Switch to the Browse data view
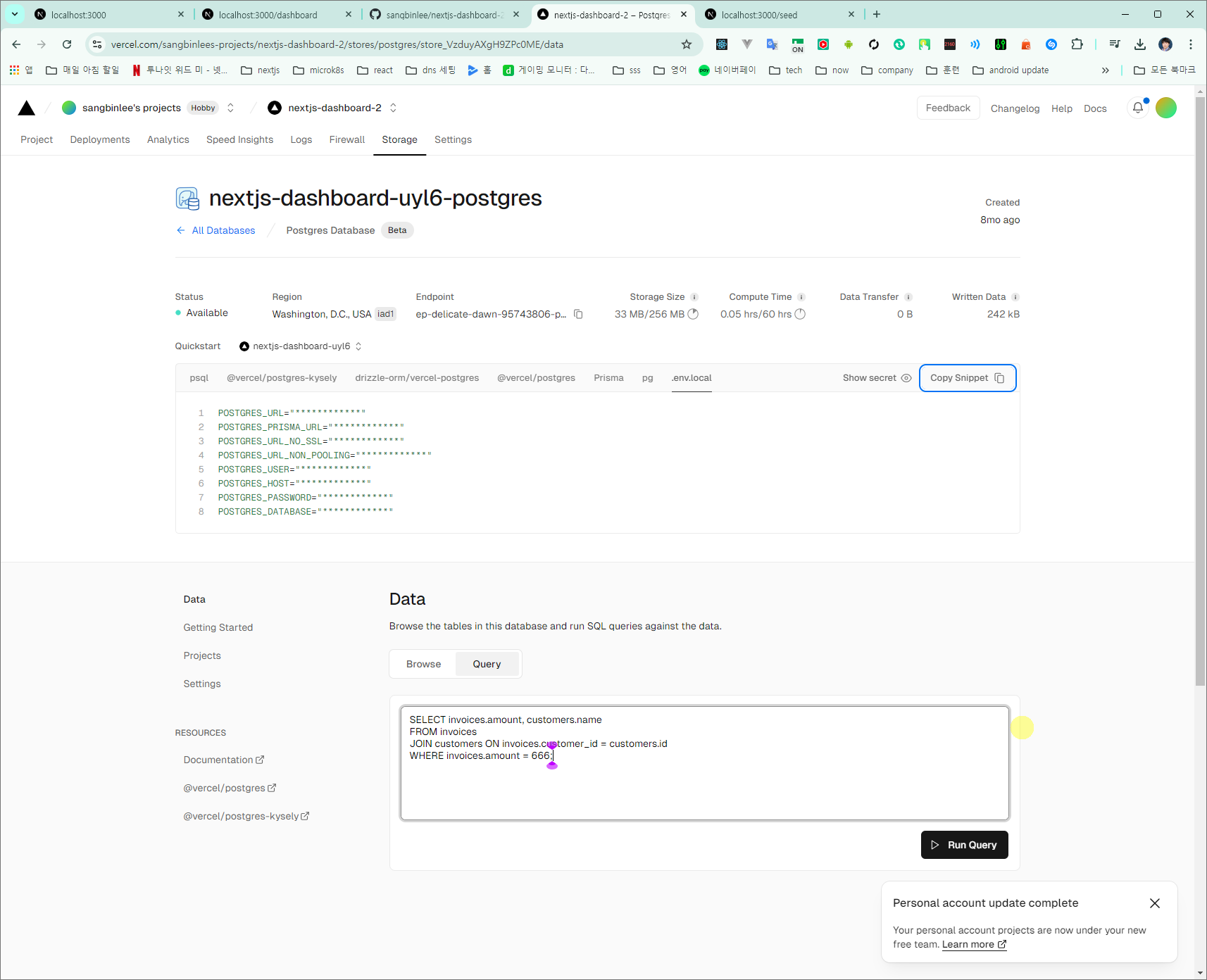 (x=424, y=664)
